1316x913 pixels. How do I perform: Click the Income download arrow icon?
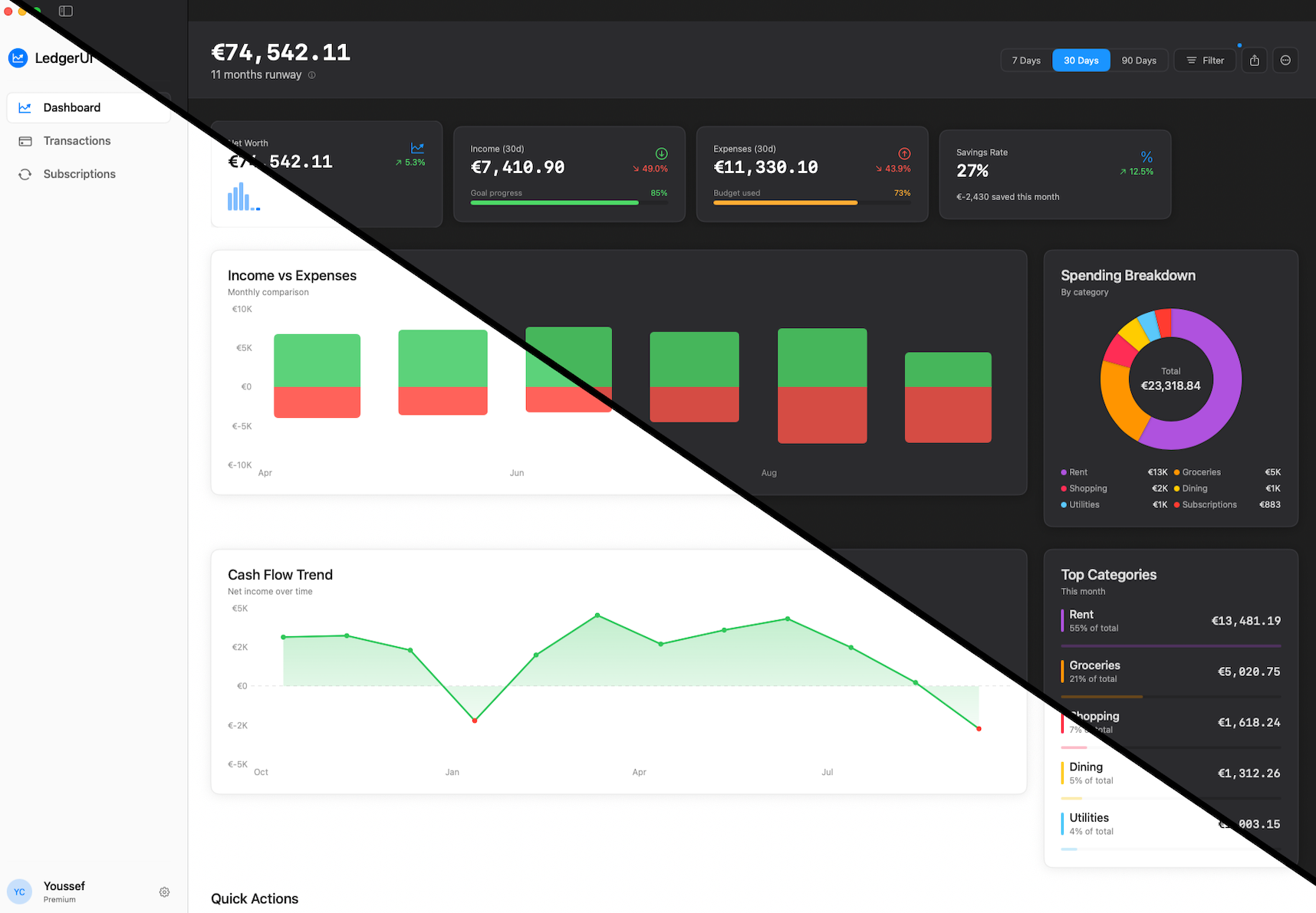click(660, 153)
